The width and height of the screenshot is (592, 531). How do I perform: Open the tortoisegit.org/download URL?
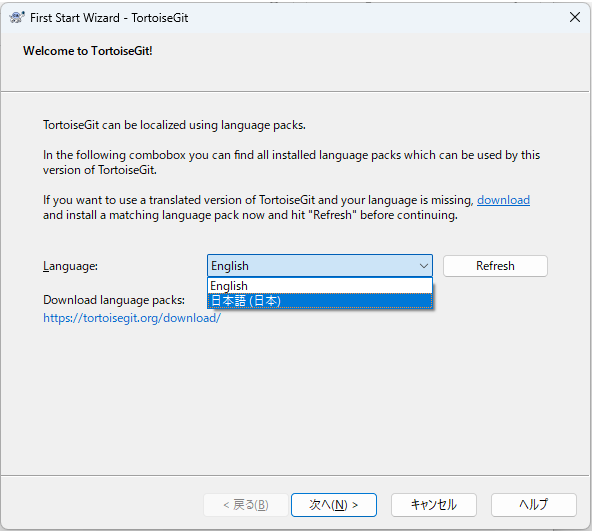pyautogui.click(x=132, y=318)
